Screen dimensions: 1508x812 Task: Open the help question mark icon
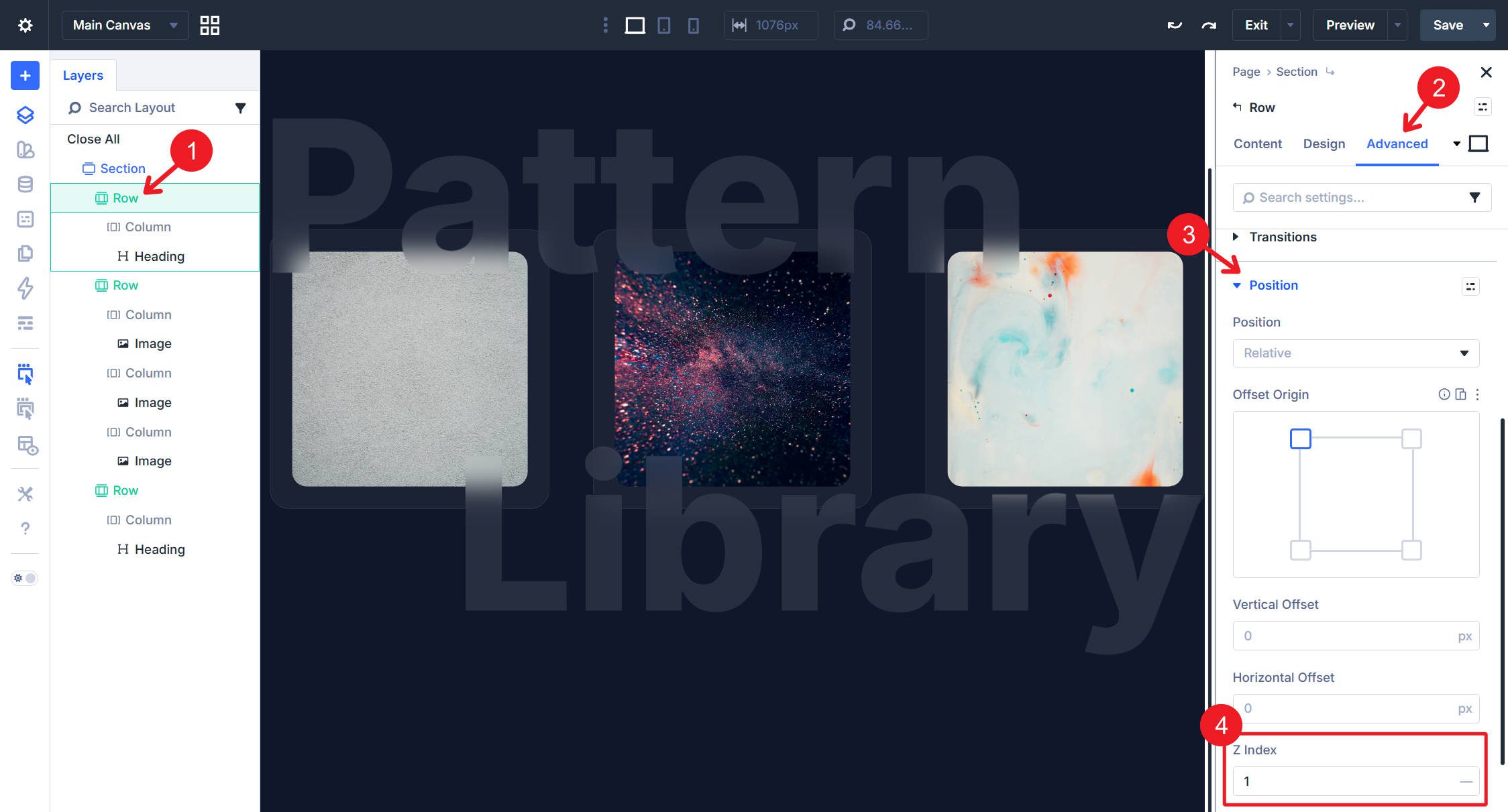pos(25,528)
